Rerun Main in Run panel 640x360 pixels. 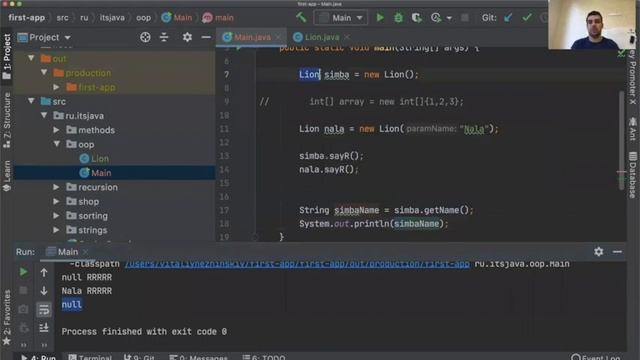point(24,272)
